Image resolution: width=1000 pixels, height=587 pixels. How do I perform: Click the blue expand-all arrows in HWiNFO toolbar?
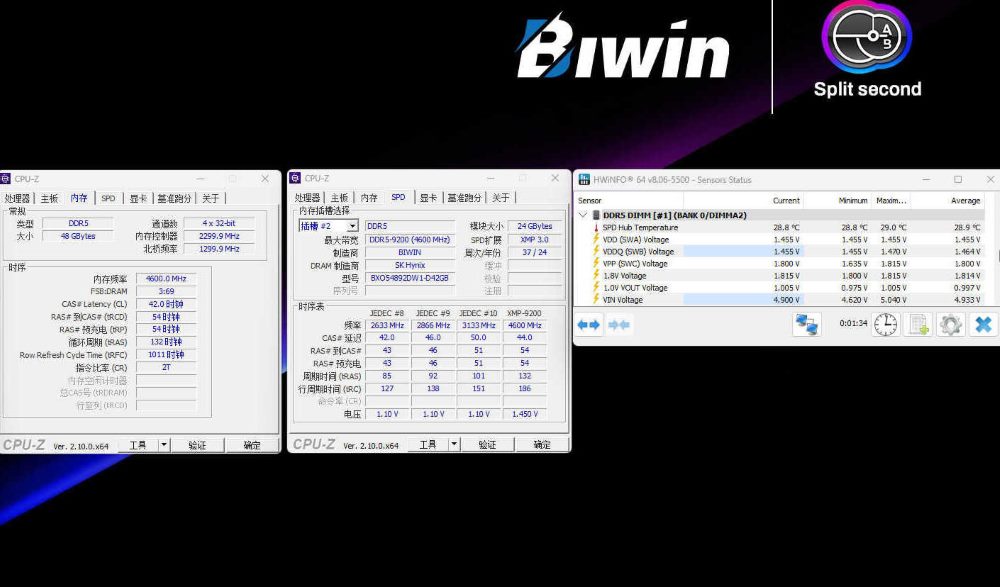click(588, 325)
